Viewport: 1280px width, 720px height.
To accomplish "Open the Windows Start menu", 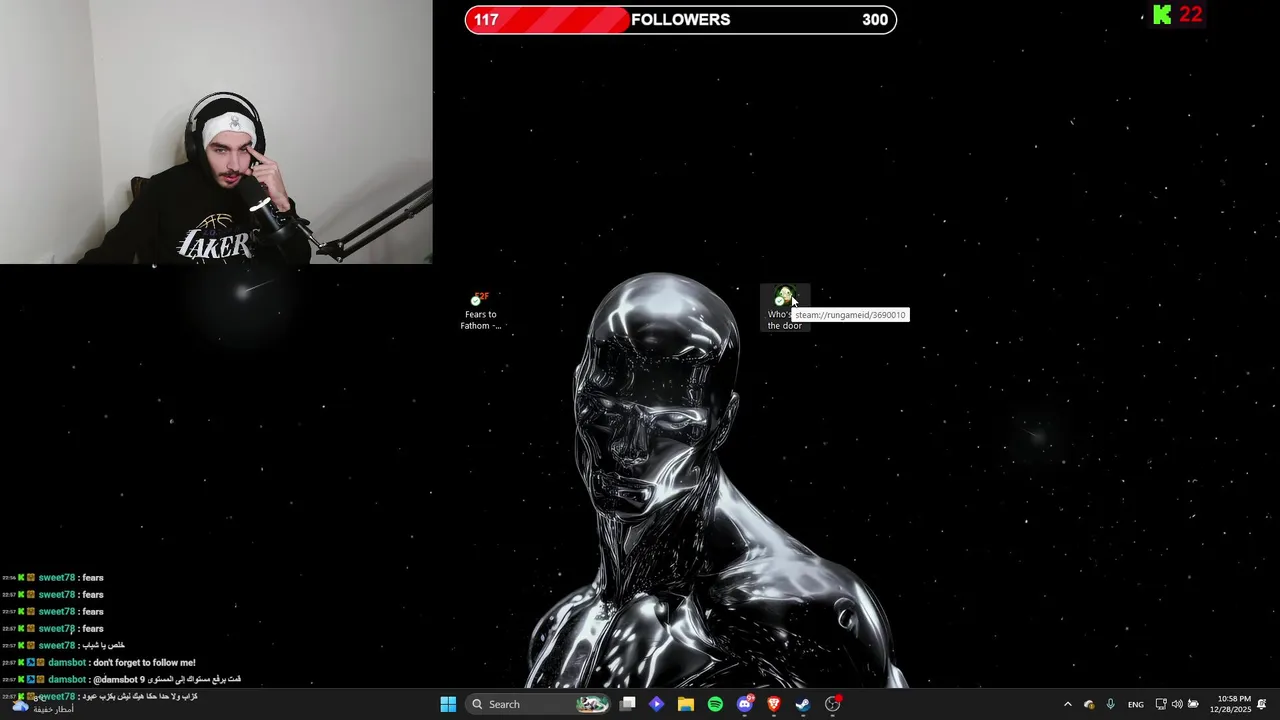I will tap(448, 704).
